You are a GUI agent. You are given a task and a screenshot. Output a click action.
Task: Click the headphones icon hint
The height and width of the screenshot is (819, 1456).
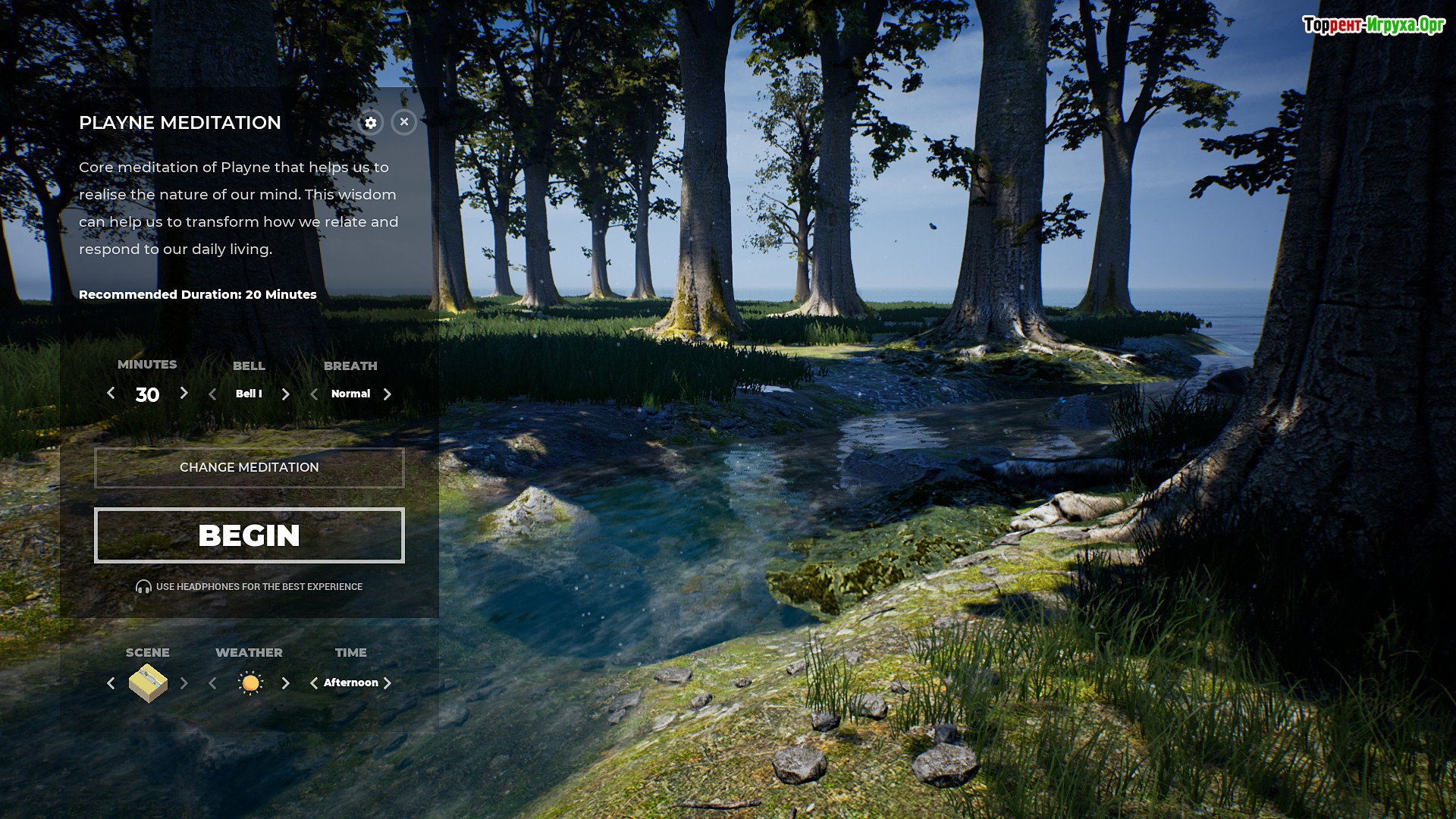(143, 587)
